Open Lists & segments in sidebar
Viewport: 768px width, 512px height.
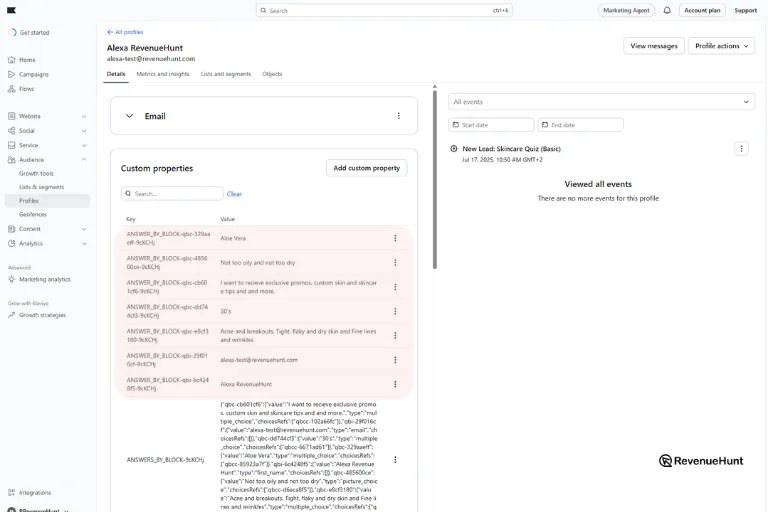pyautogui.click(x=42, y=187)
